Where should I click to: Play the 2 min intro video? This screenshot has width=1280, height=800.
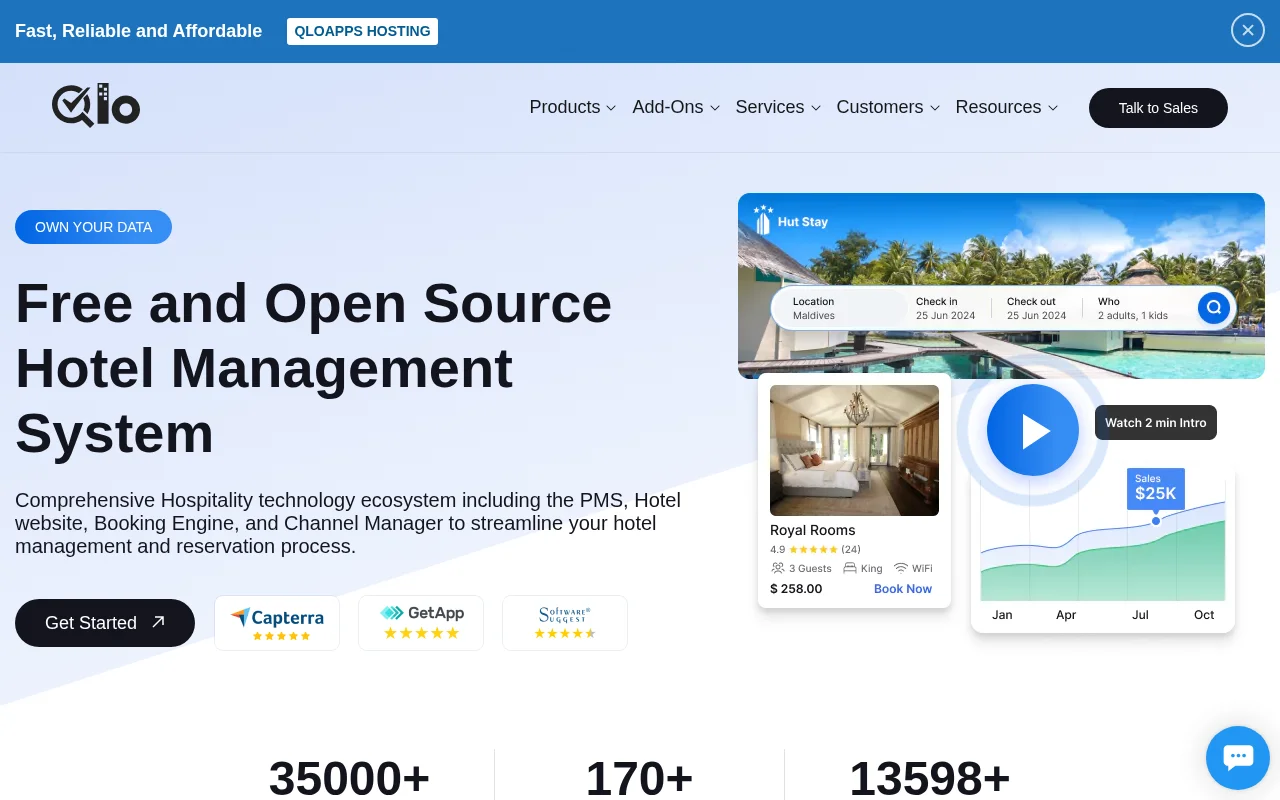(1033, 430)
